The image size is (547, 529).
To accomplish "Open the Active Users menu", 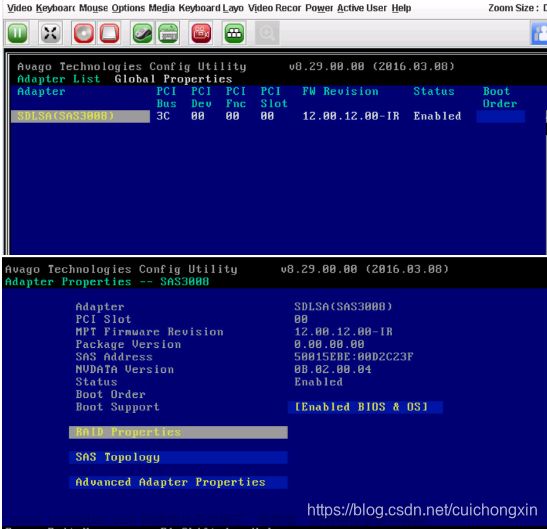I will point(362,8).
